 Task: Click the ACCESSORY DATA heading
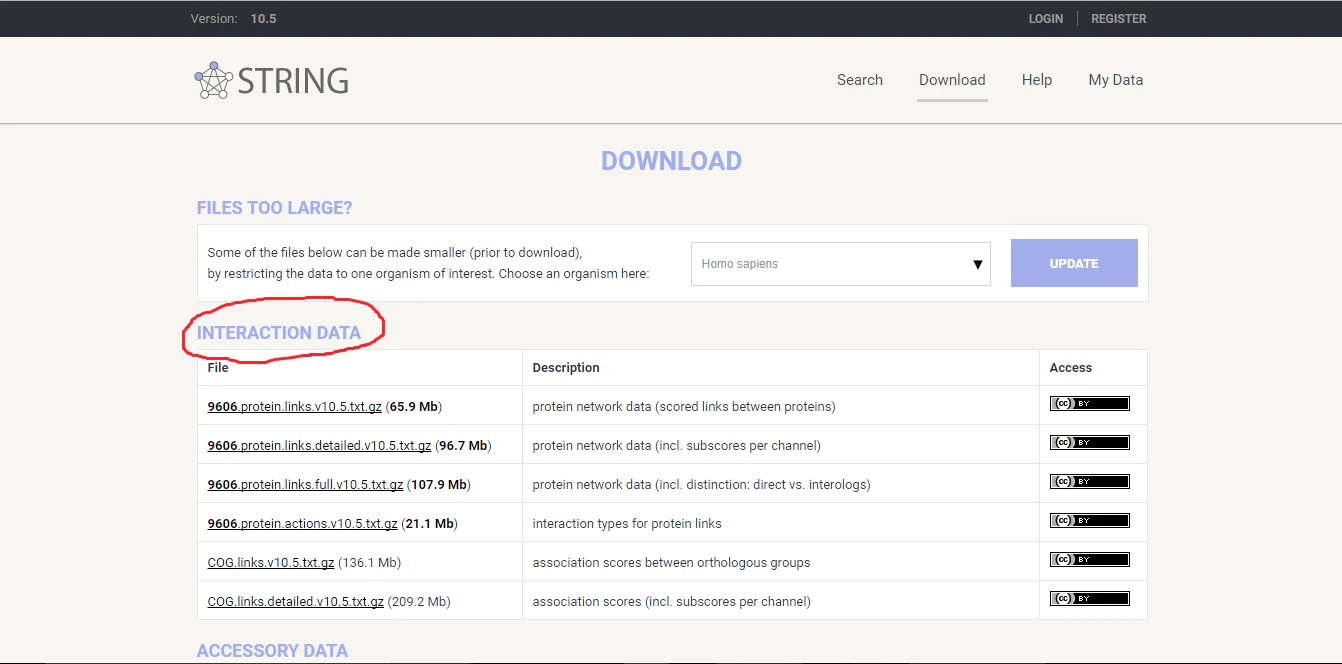coord(272,651)
